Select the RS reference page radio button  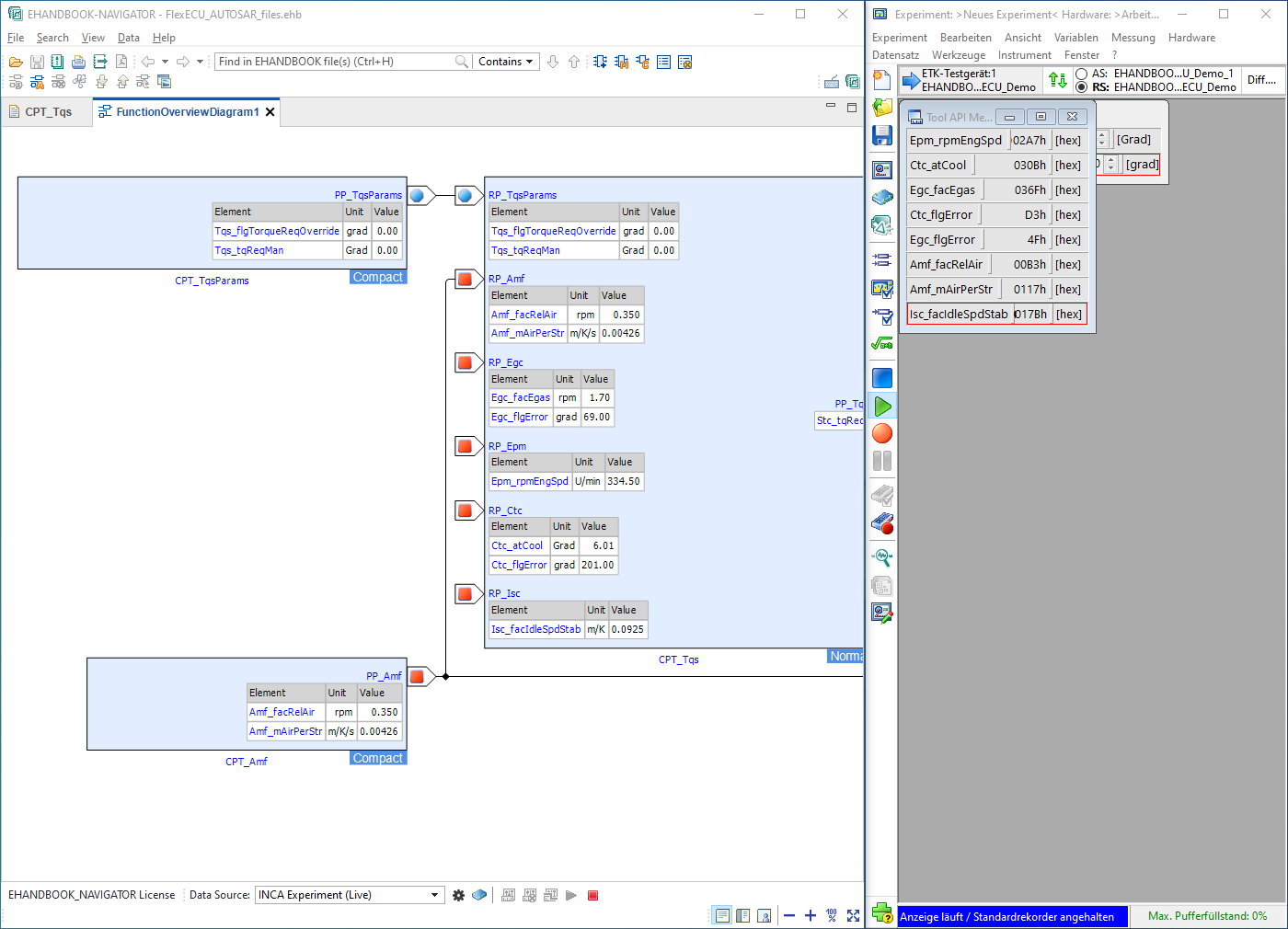pyautogui.click(x=1082, y=87)
